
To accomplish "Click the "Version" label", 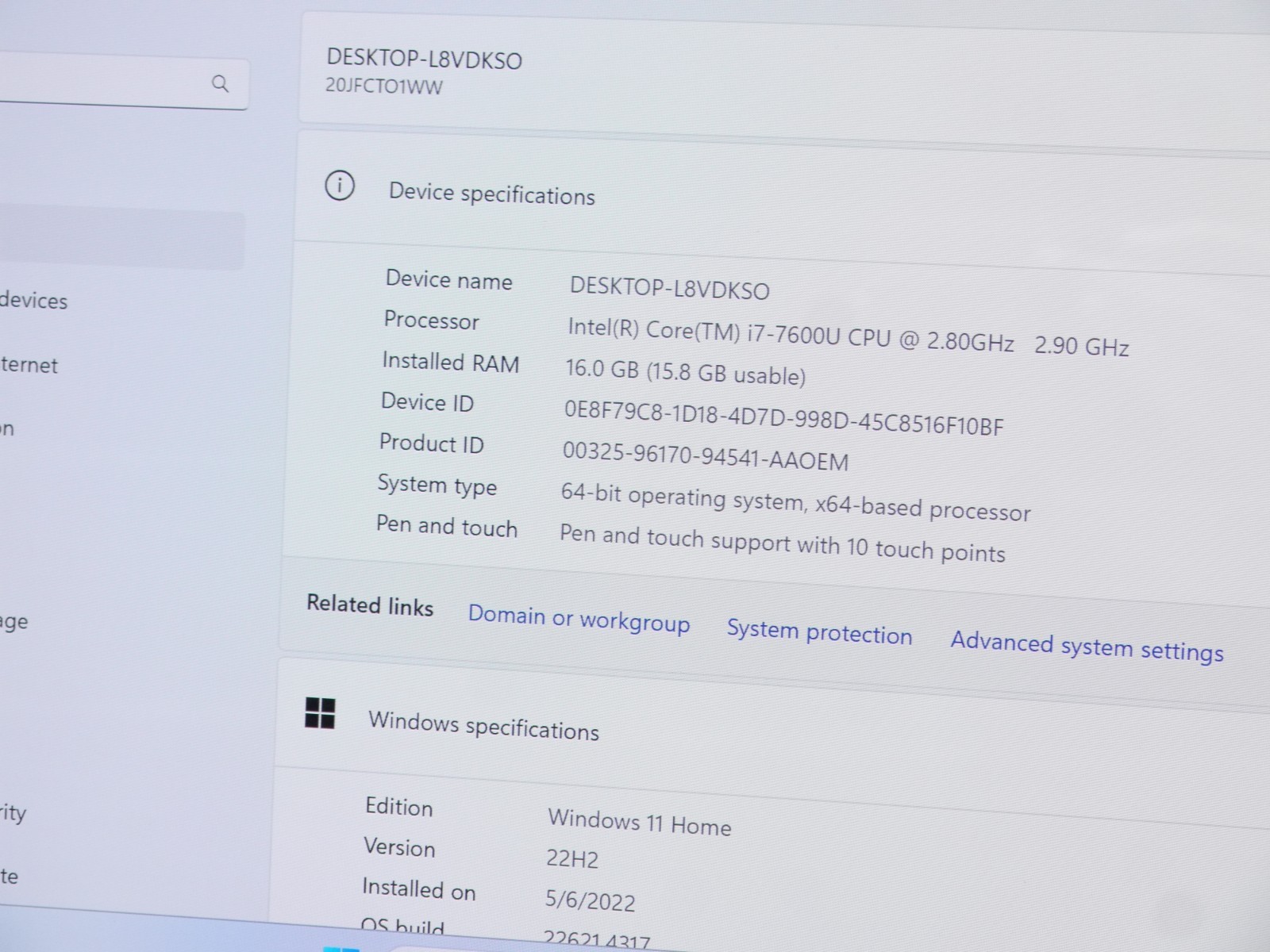I will [x=399, y=847].
